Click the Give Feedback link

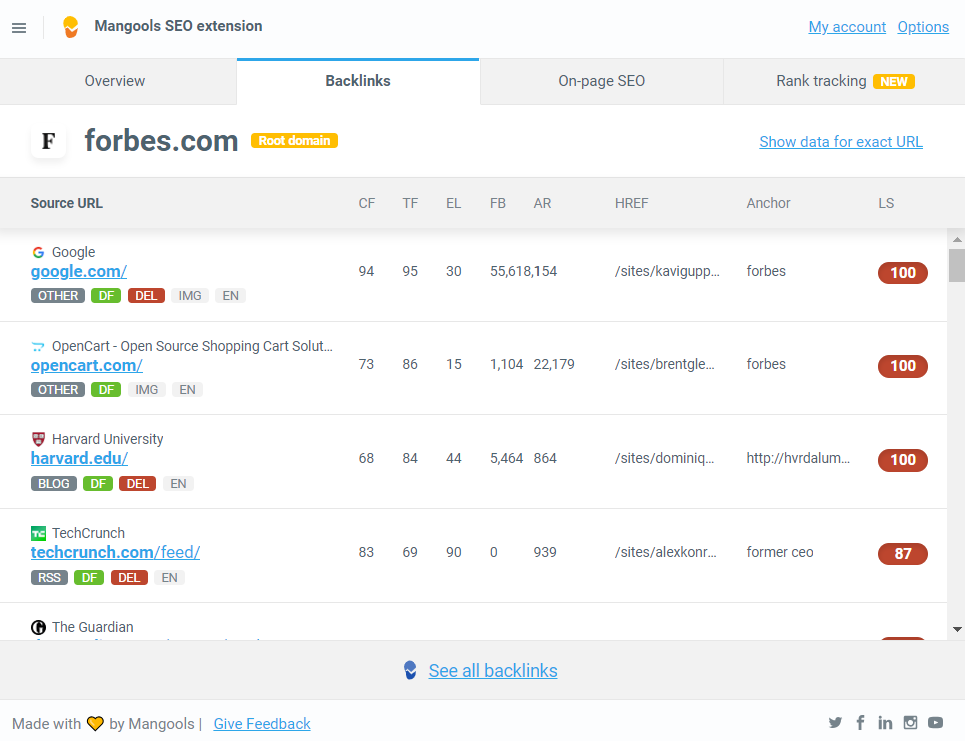coord(262,724)
